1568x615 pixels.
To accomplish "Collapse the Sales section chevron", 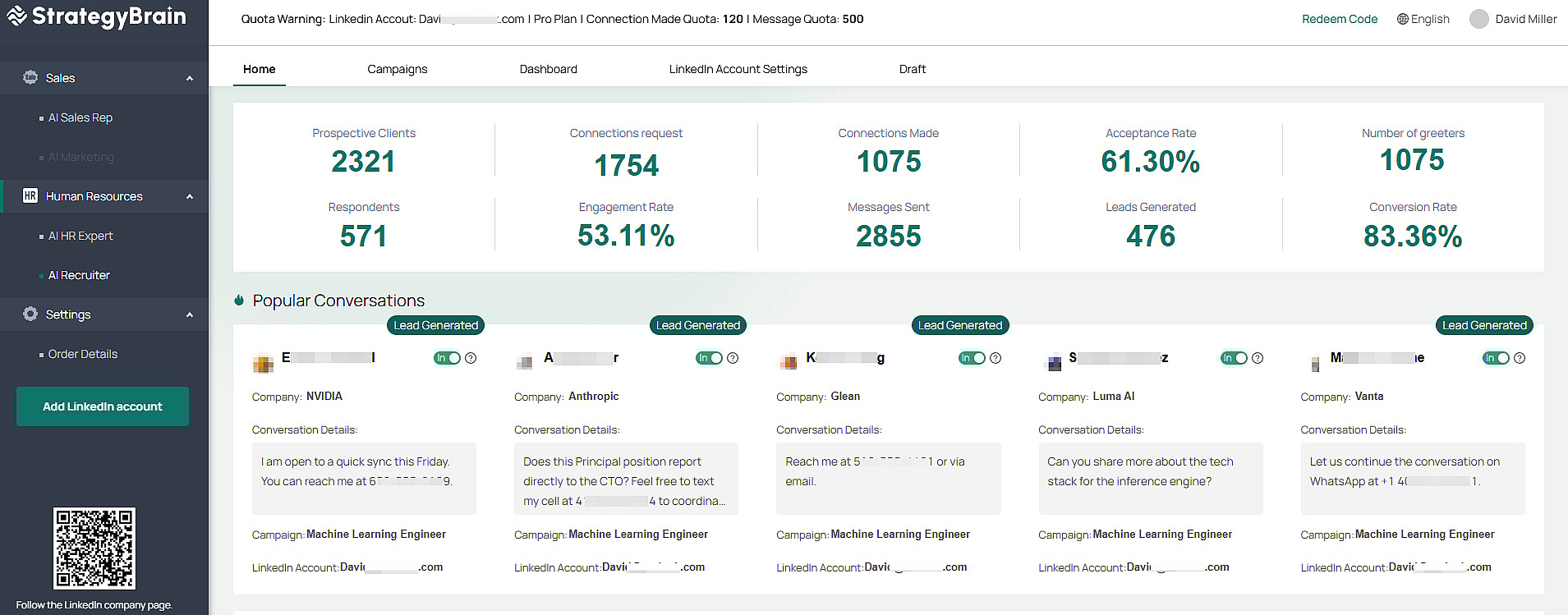I will (190, 78).
